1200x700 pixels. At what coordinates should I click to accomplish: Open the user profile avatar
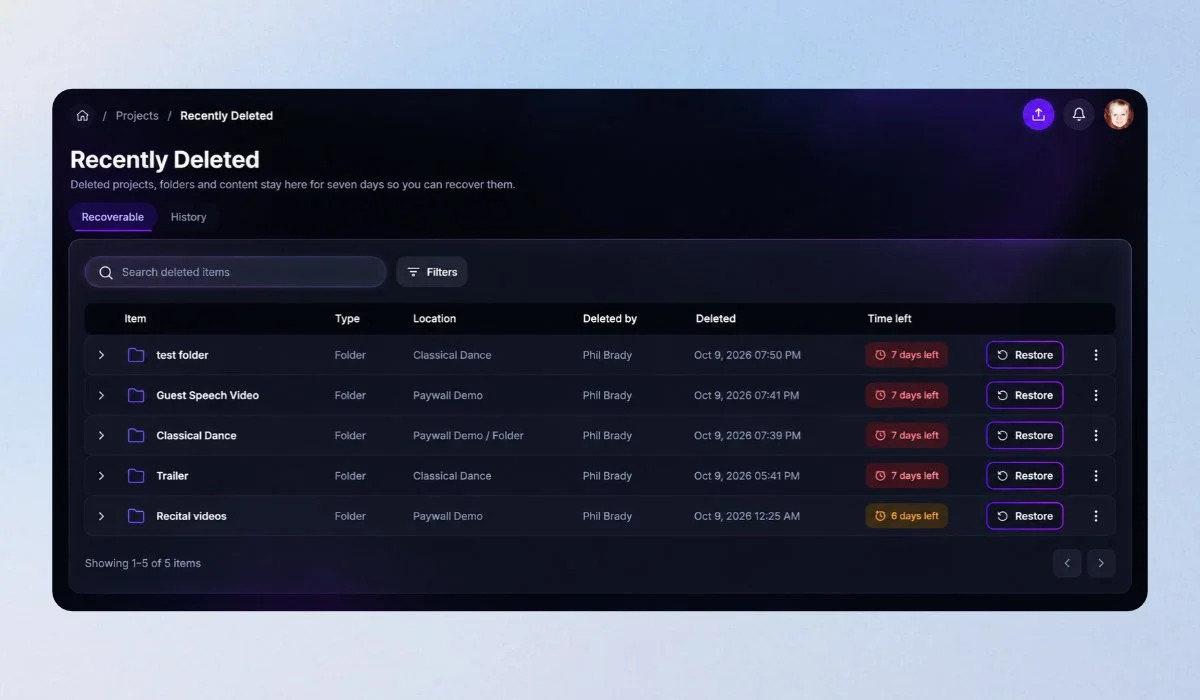(1118, 115)
